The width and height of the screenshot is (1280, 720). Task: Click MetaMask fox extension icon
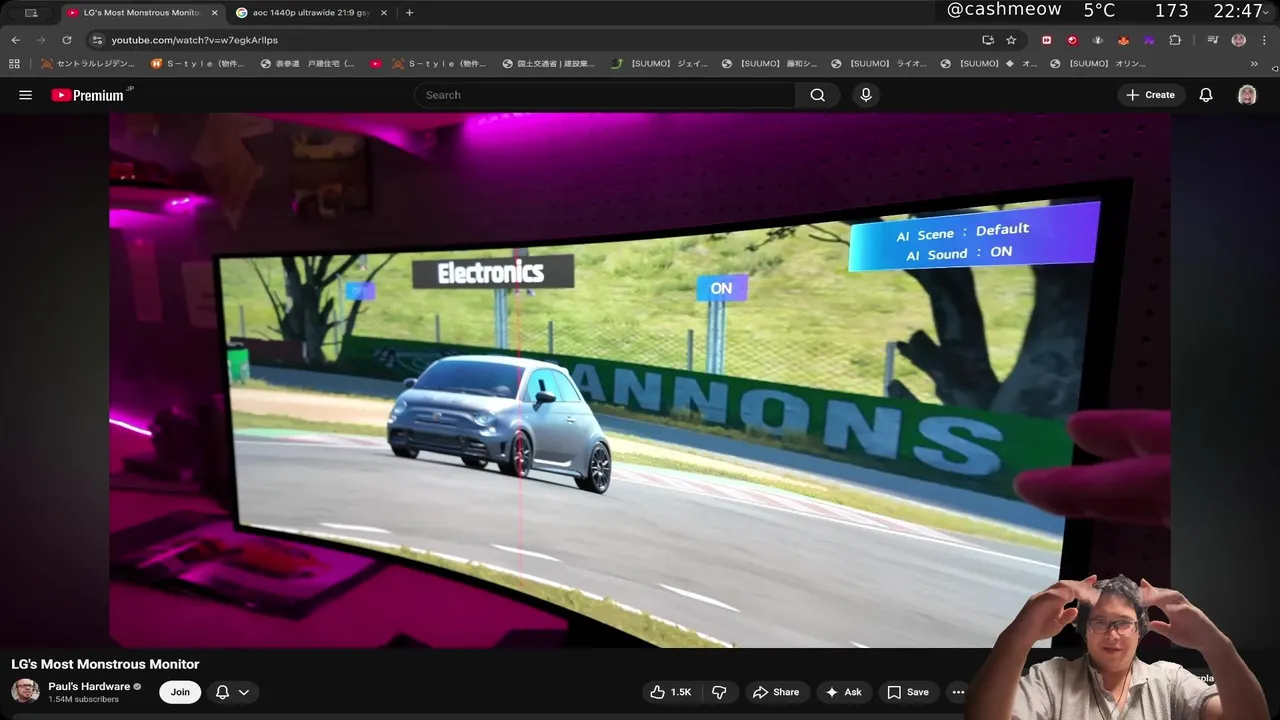pyautogui.click(x=1123, y=40)
